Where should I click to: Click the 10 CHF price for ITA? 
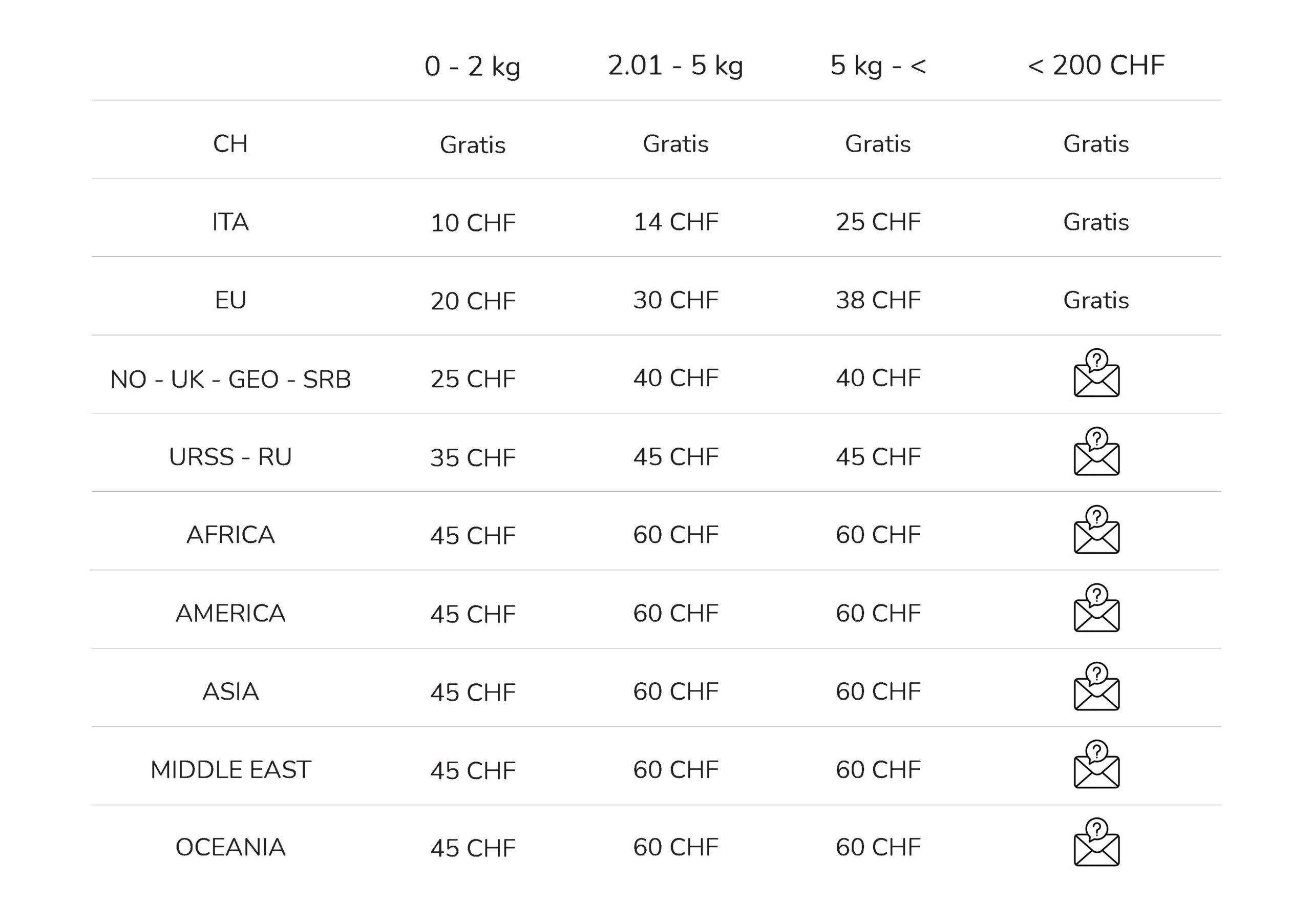(473, 223)
